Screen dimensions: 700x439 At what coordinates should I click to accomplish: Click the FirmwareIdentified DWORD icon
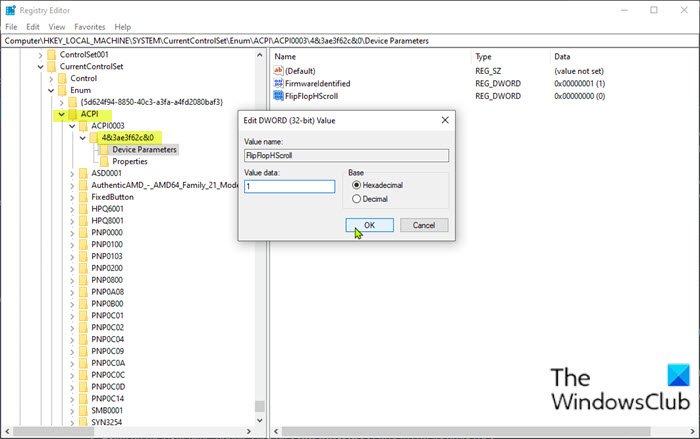pos(278,83)
